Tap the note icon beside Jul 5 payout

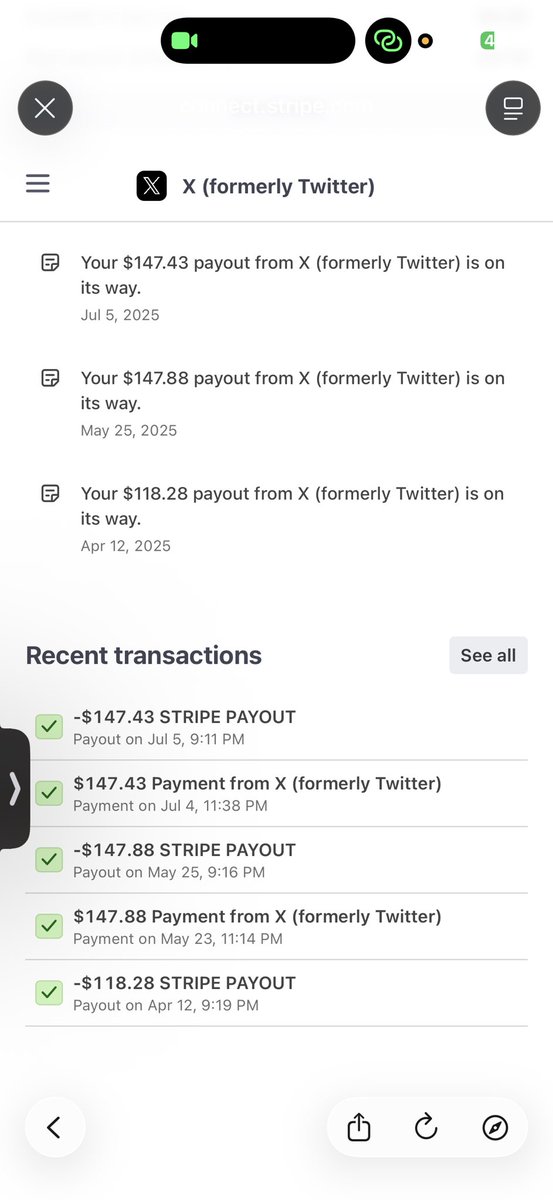point(50,263)
